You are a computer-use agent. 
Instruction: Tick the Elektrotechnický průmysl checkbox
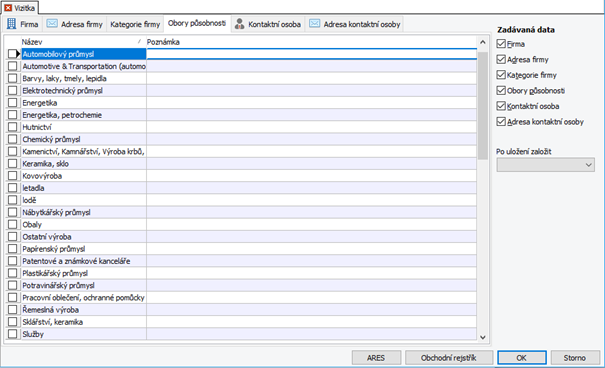[12, 91]
